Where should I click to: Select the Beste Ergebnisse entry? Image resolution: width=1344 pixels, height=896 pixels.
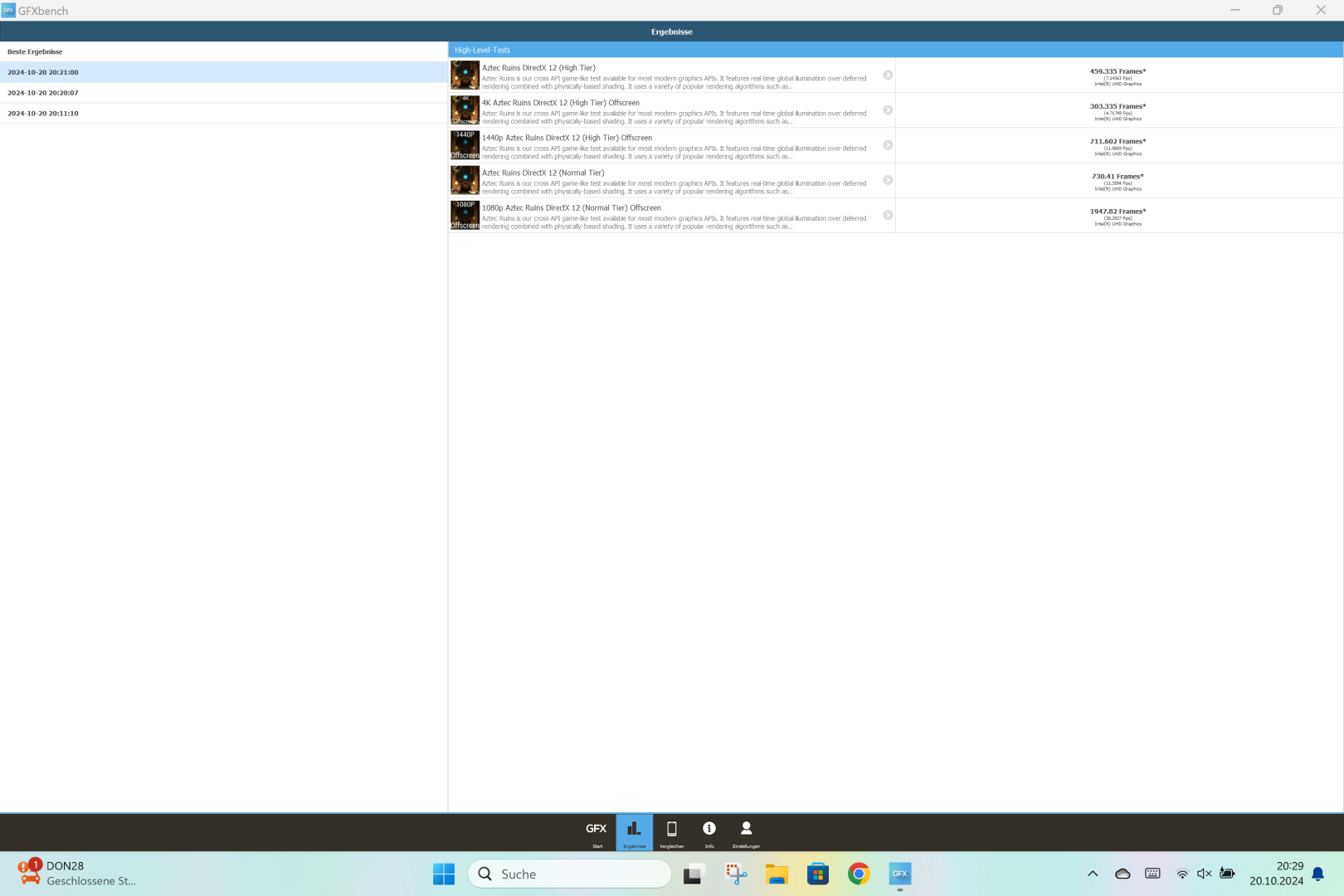coord(223,51)
